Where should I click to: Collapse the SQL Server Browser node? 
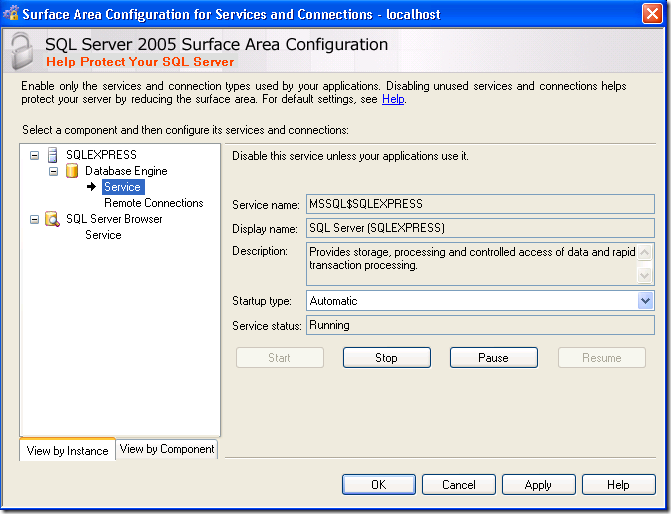tap(34, 220)
